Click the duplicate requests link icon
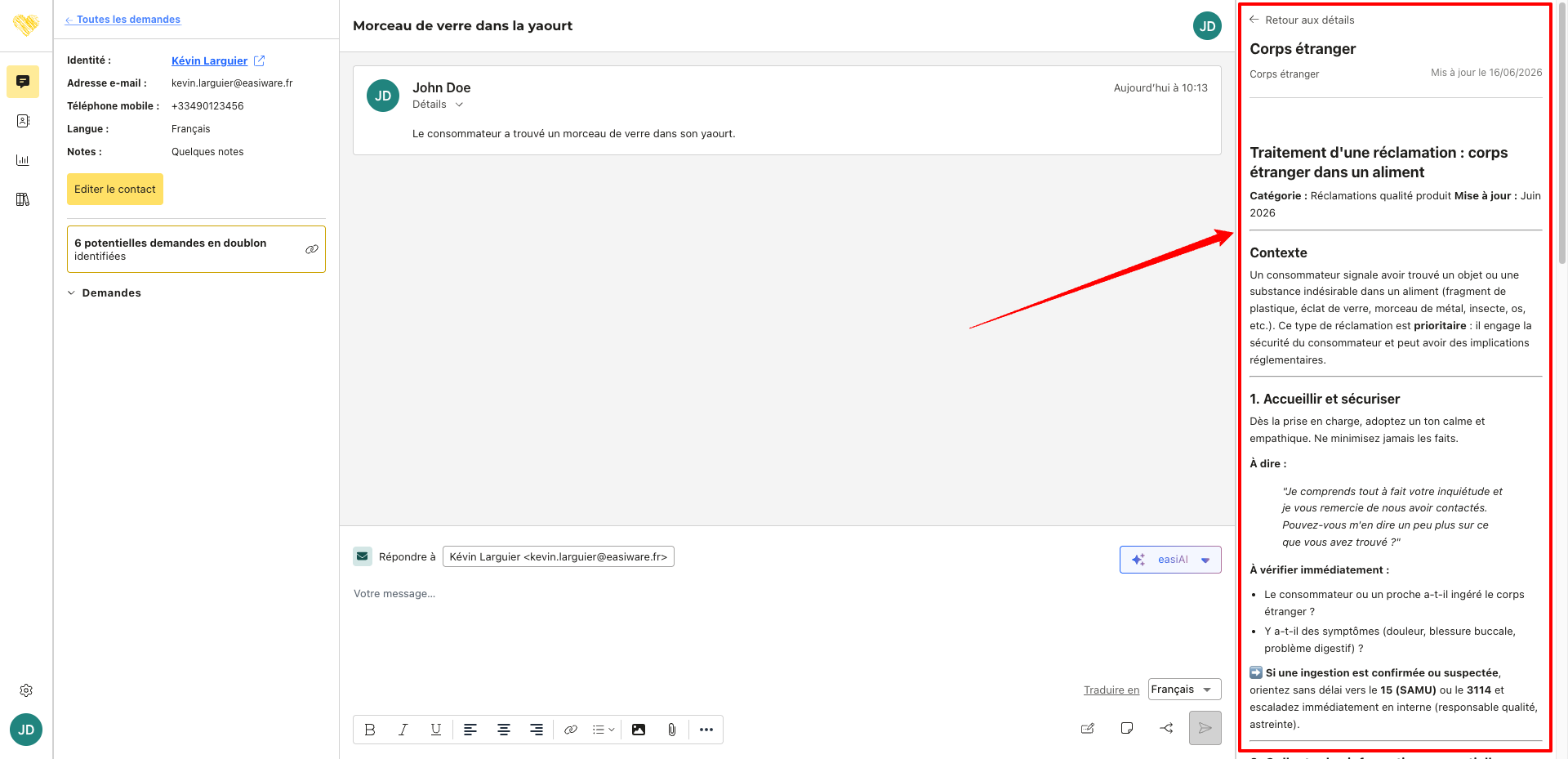1568x759 pixels. 312,249
